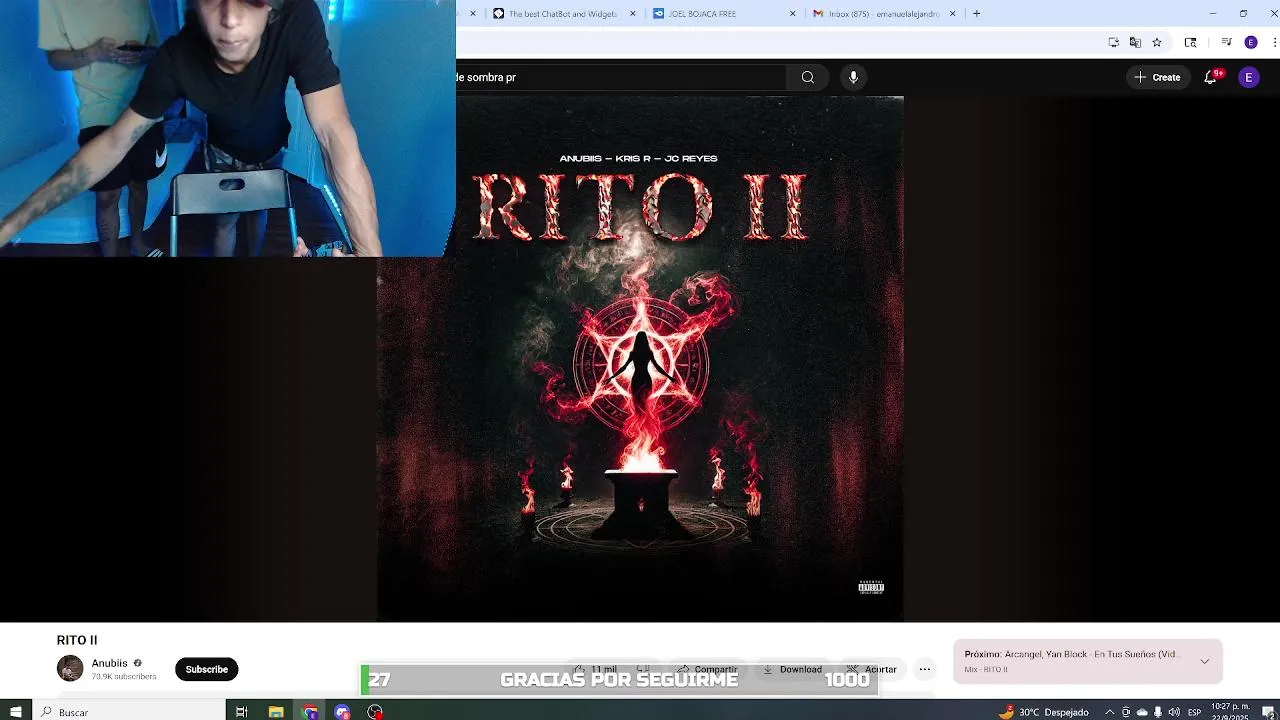
Task: Open the OBS Studio taskbar icon
Action: tap(375, 712)
